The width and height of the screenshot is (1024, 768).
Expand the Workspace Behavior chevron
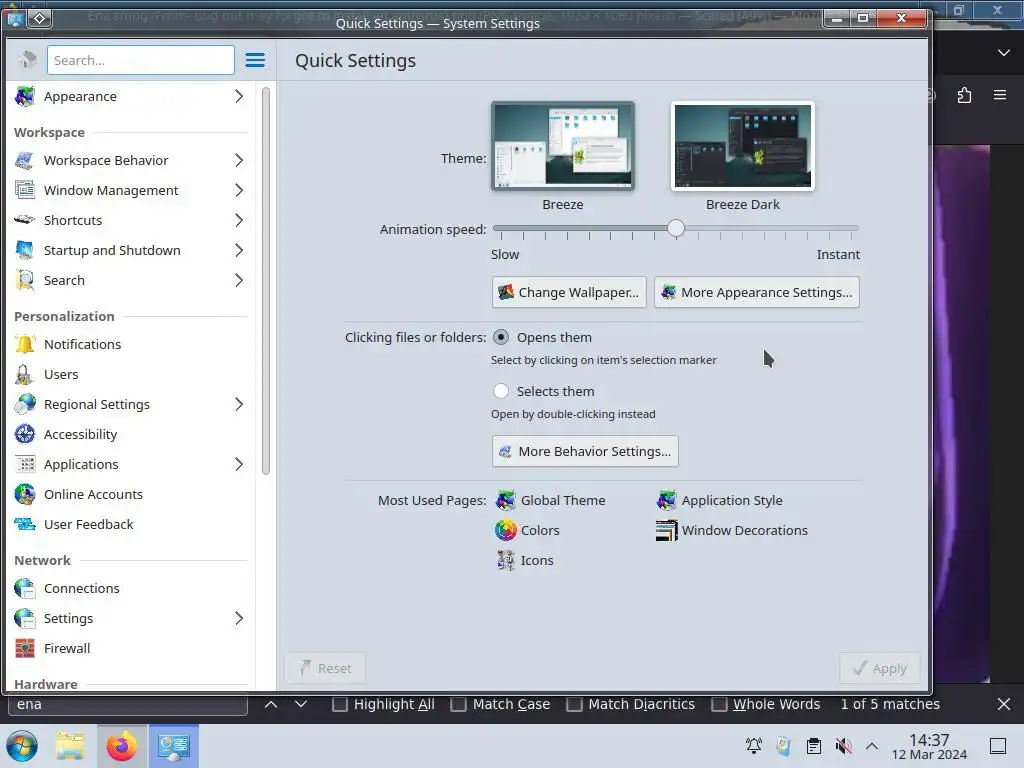[x=239, y=161]
